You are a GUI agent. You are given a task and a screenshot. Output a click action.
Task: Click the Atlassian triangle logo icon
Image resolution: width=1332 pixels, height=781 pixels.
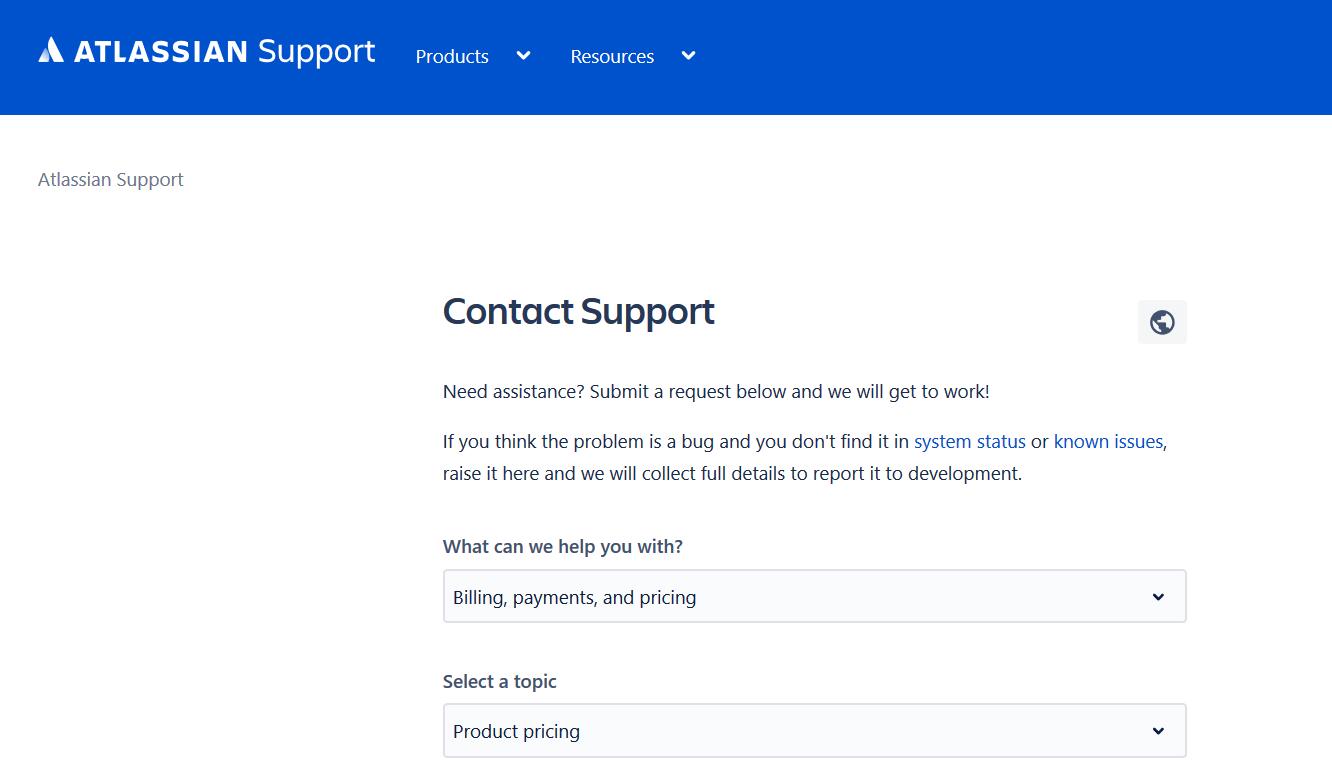point(49,50)
